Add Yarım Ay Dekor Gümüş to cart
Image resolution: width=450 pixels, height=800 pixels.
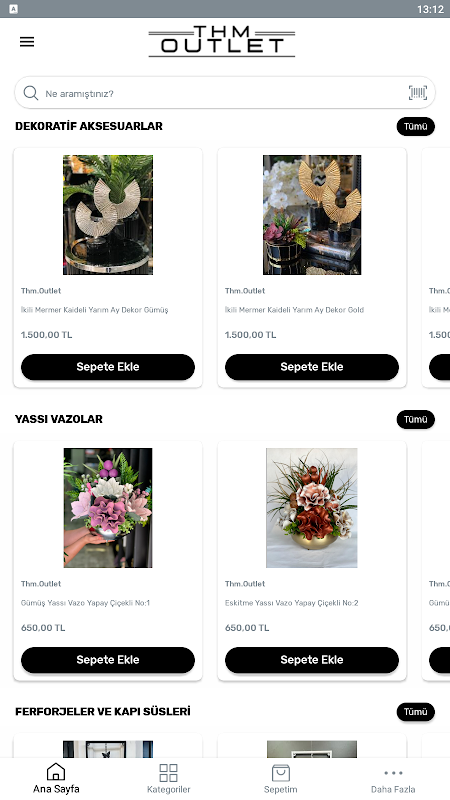pos(108,367)
